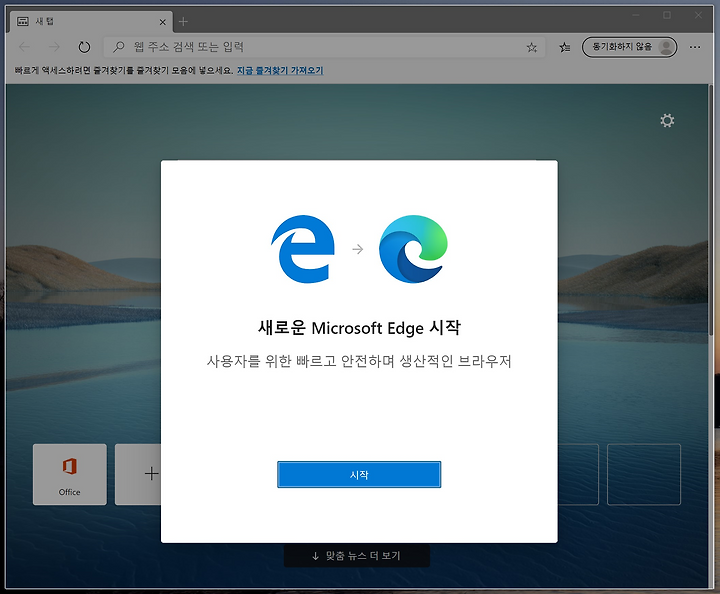Select the 새 탭 tab
The height and width of the screenshot is (594, 720).
click(x=91, y=22)
